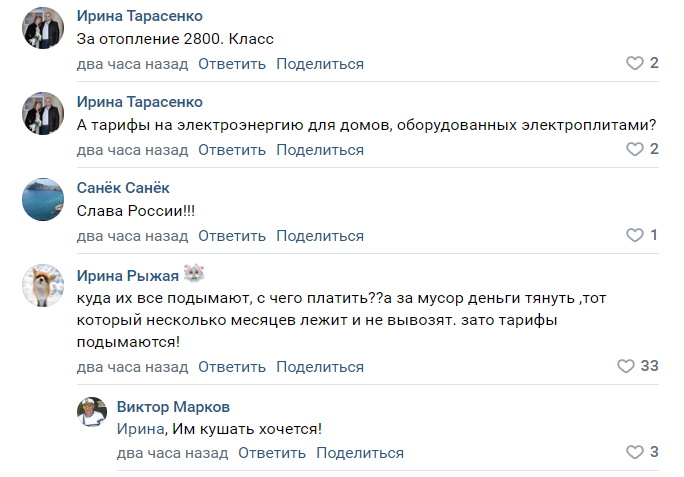Like Ирина Рыжая's comment with 33 likes
This screenshot has width=684, height=477.
pos(626,366)
